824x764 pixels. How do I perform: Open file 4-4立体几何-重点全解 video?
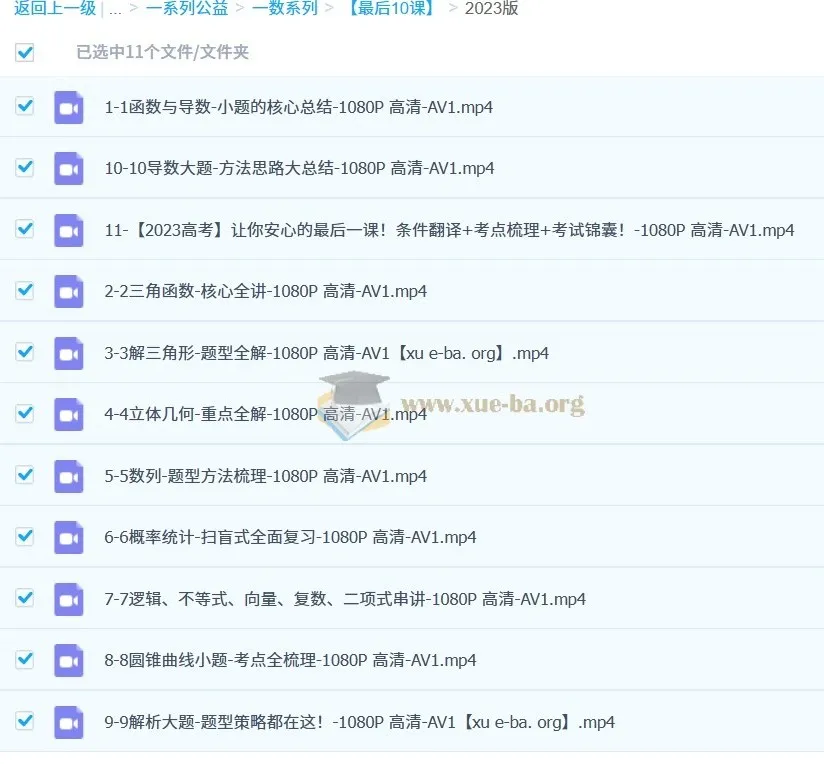265,414
